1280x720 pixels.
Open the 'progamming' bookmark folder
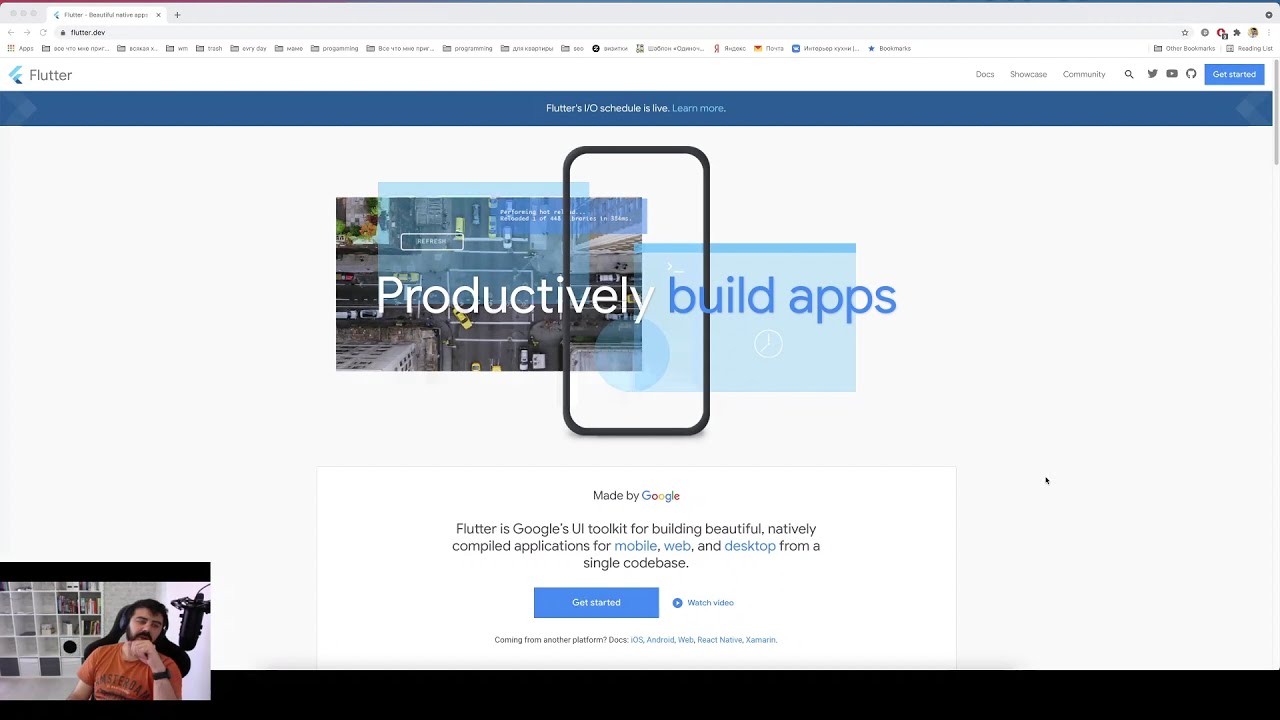[334, 48]
